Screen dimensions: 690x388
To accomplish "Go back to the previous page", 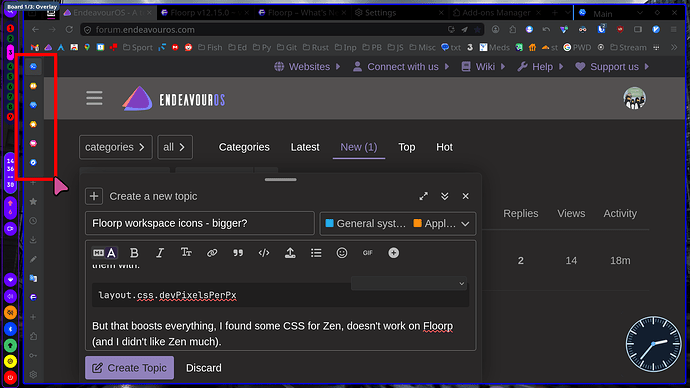I will (x=35, y=29).
